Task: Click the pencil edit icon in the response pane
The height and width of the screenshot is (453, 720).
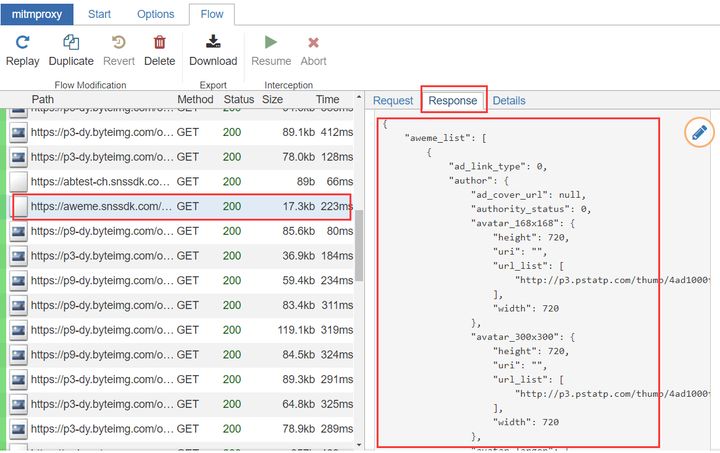Action: pyautogui.click(x=699, y=133)
